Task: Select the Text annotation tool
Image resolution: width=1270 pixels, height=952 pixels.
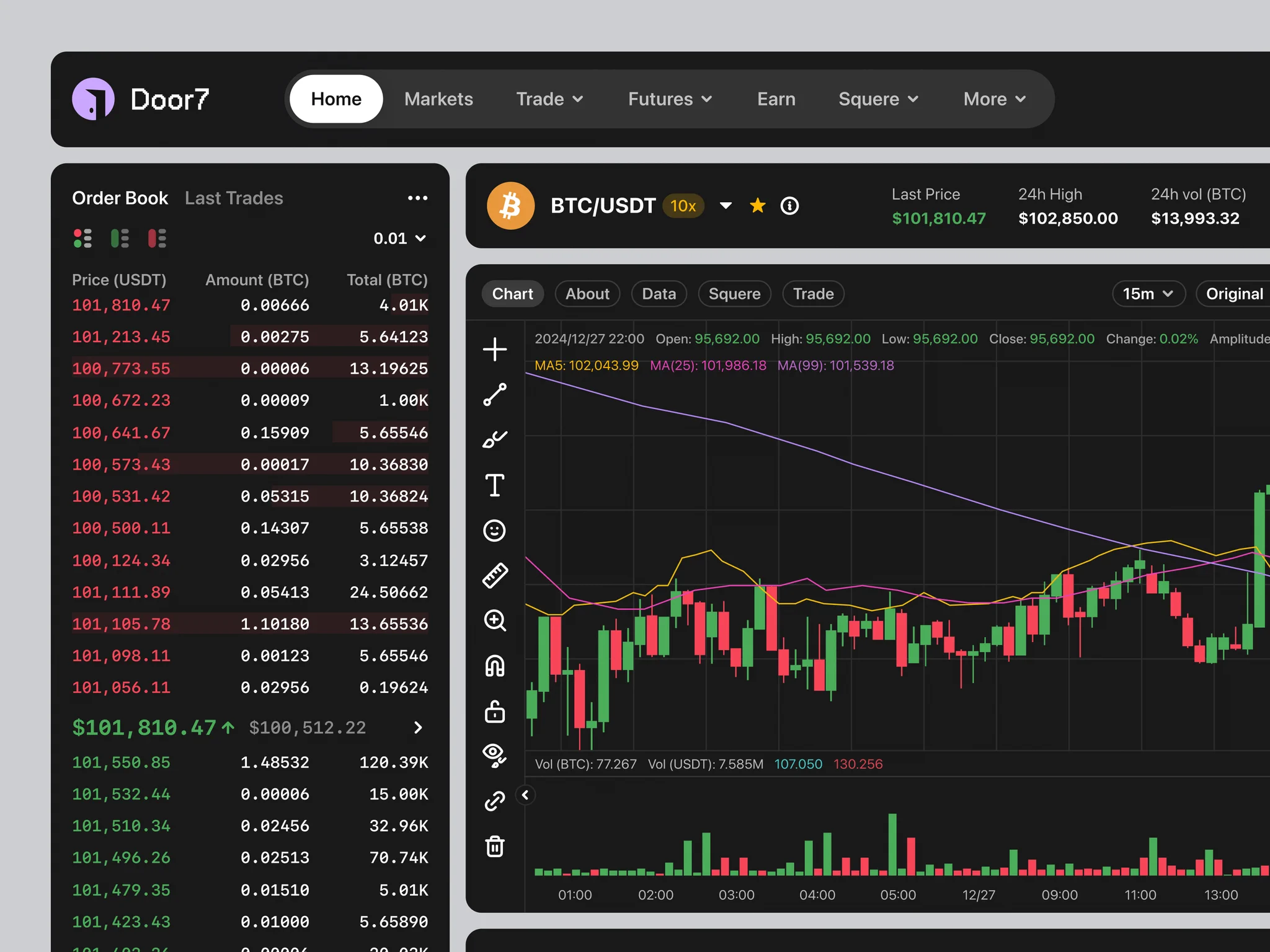Action: (x=495, y=485)
